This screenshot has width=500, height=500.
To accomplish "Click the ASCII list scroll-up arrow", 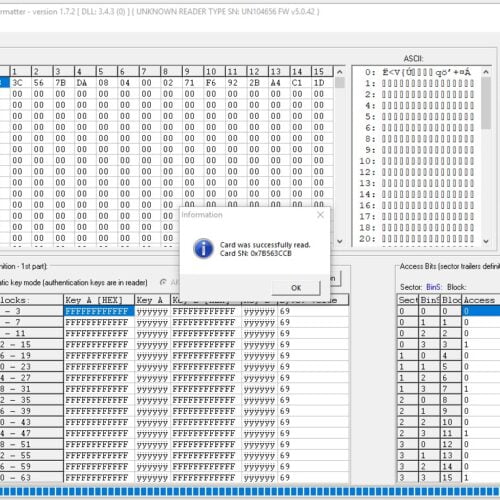I will (x=486, y=72).
